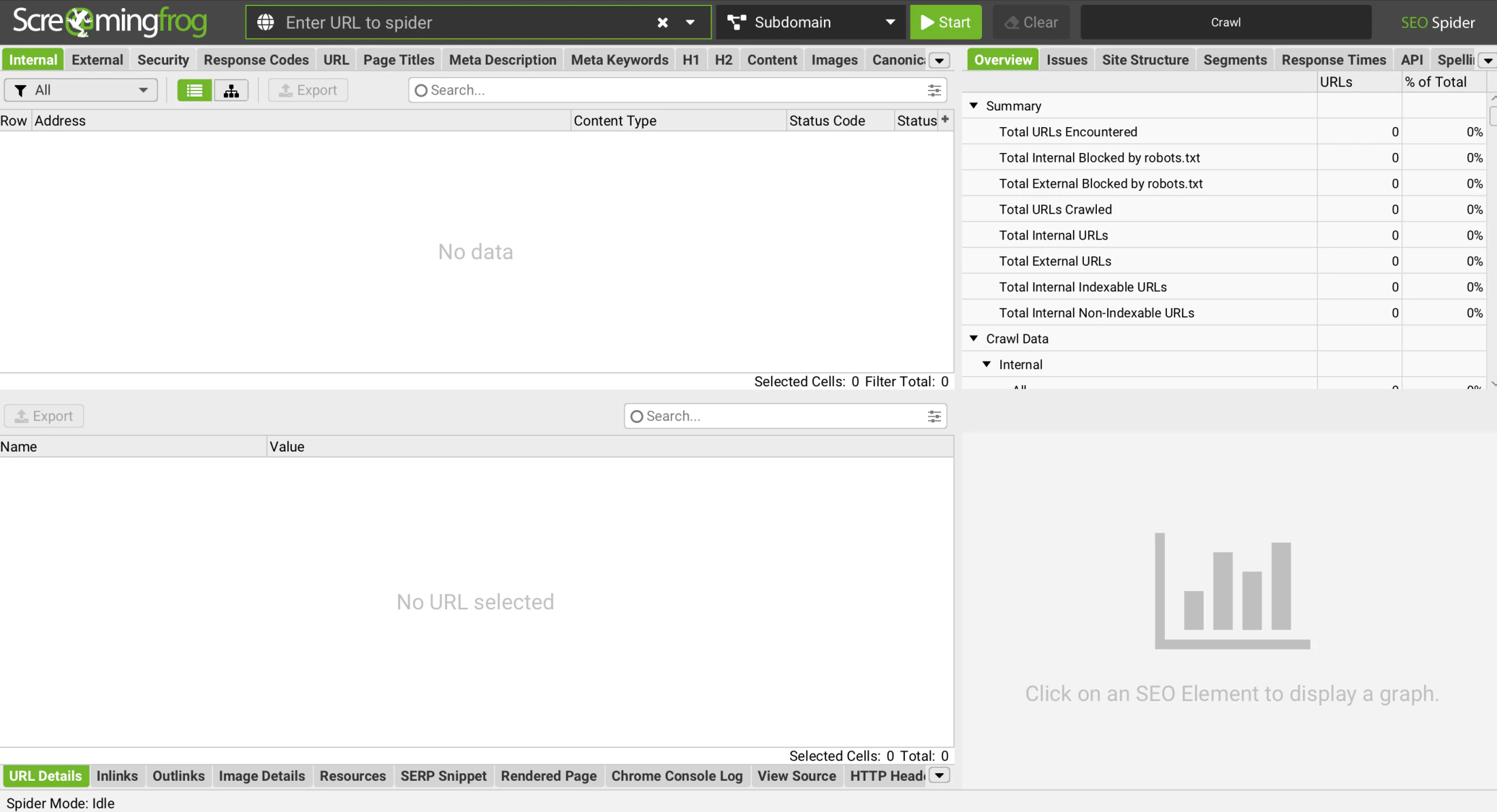This screenshot has width=1497, height=812.
Task: Open the API tab
Action: coord(1412,60)
